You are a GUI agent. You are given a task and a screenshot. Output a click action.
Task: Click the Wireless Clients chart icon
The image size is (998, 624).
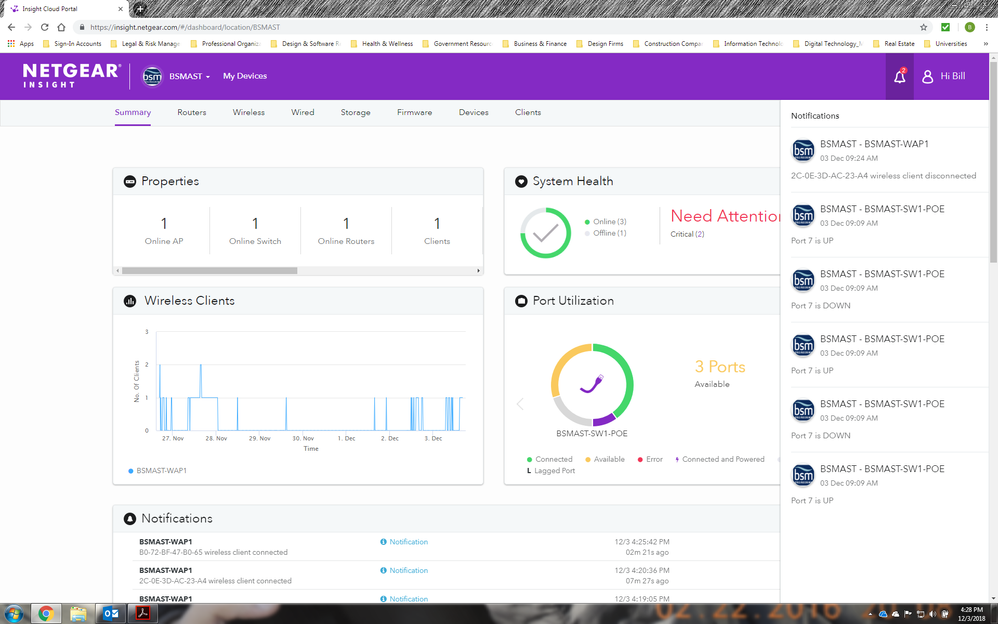coord(130,301)
